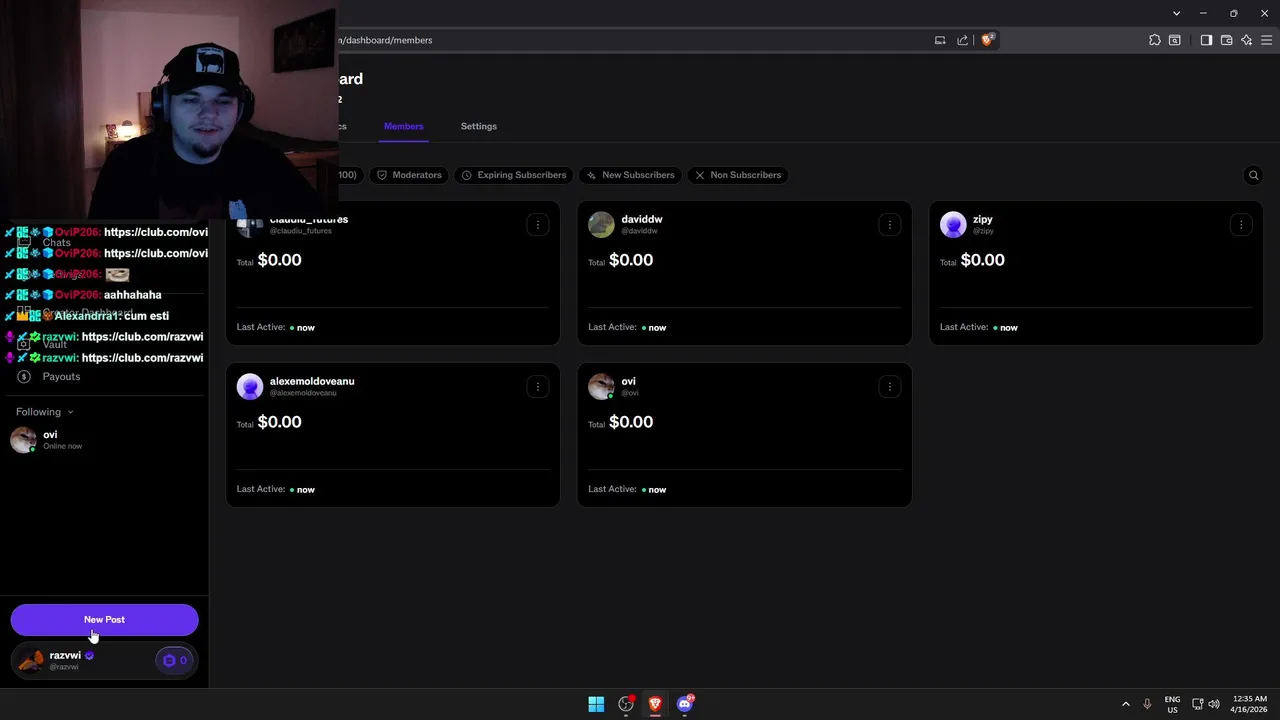This screenshot has height=720, width=1280.
Task: Click the Payouts dollar icon in sidebar
Action: [x=24, y=377]
